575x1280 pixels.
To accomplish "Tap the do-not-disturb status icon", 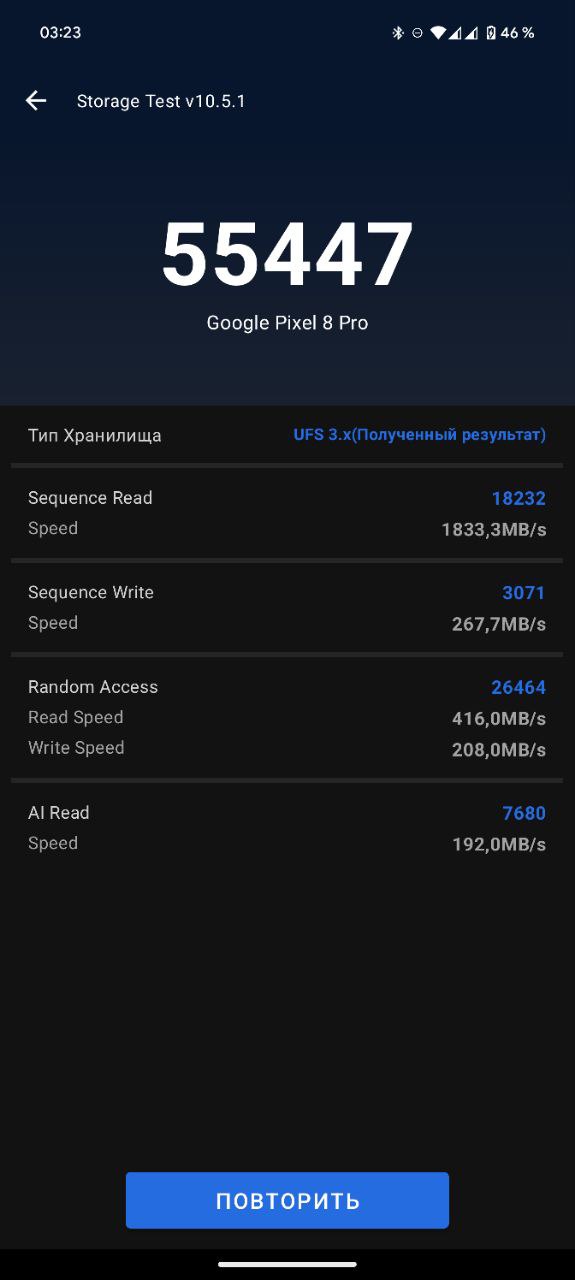I will 417,33.
